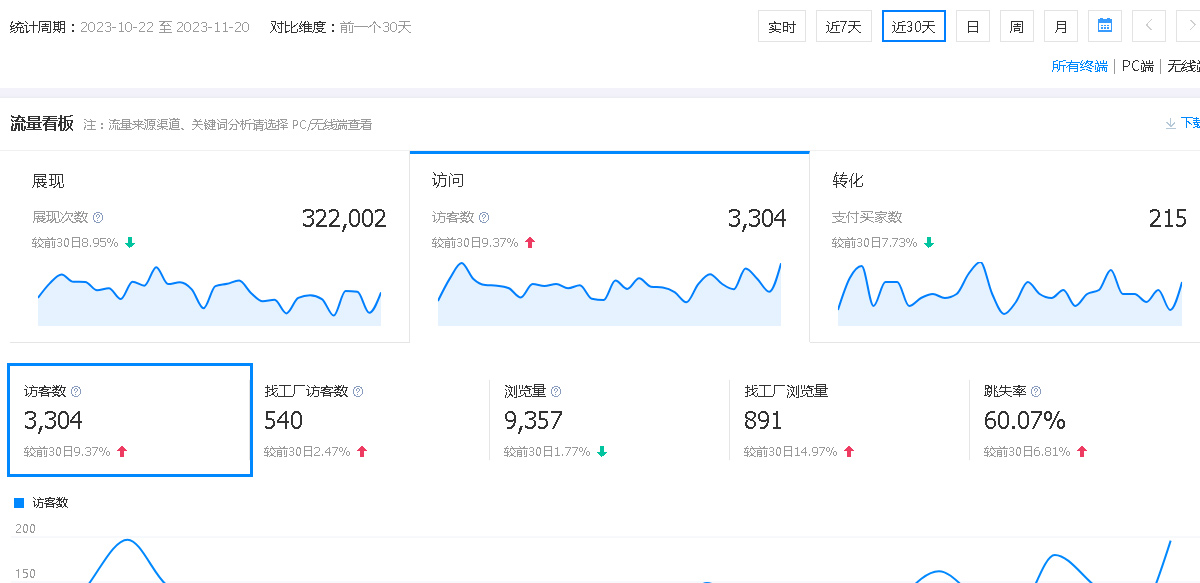1200x583 pixels.
Task: Switch to 所有终端 terminal filter
Action: (x=1079, y=67)
